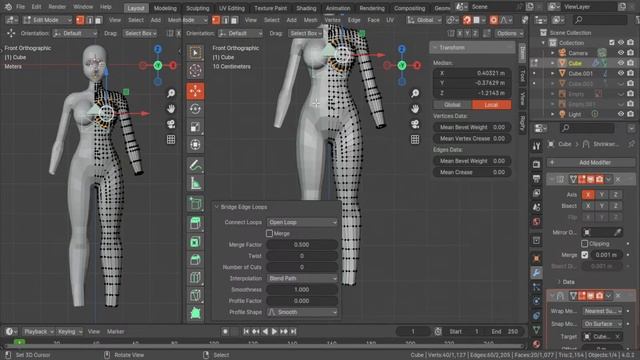640x360 pixels.
Task: Select the Cursor tool in the toolbar
Action: [195, 71]
